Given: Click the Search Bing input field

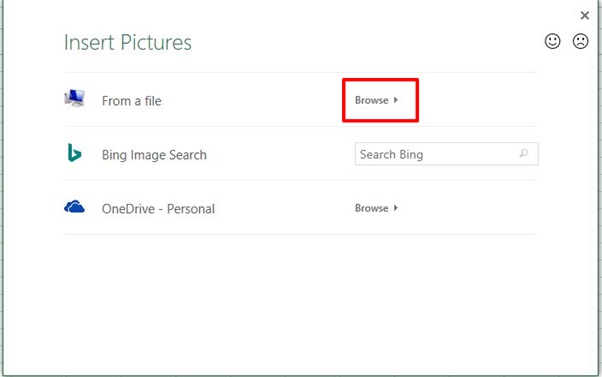Looking at the screenshot, I should (x=447, y=154).
